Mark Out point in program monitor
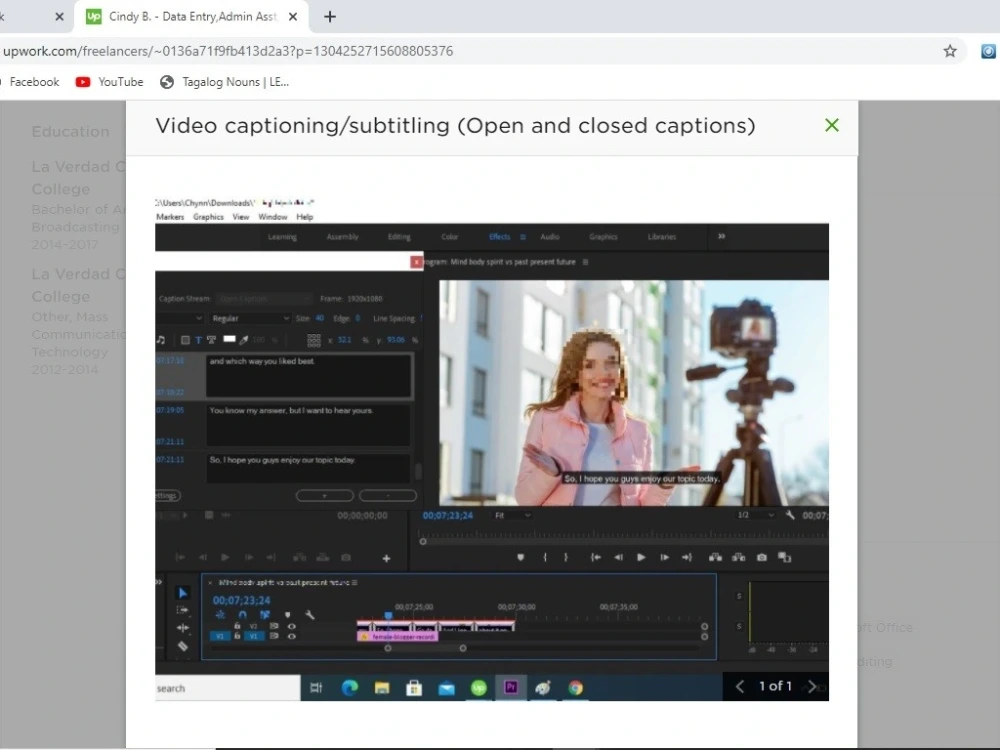Image resolution: width=1000 pixels, height=750 pixels. [x=566, y=557]
